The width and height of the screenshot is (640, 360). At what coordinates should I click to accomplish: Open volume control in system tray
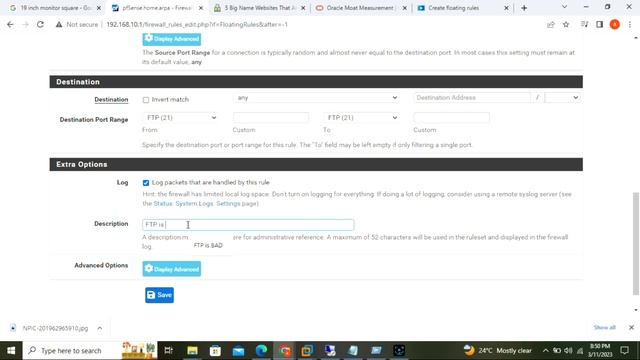(568, 350)
